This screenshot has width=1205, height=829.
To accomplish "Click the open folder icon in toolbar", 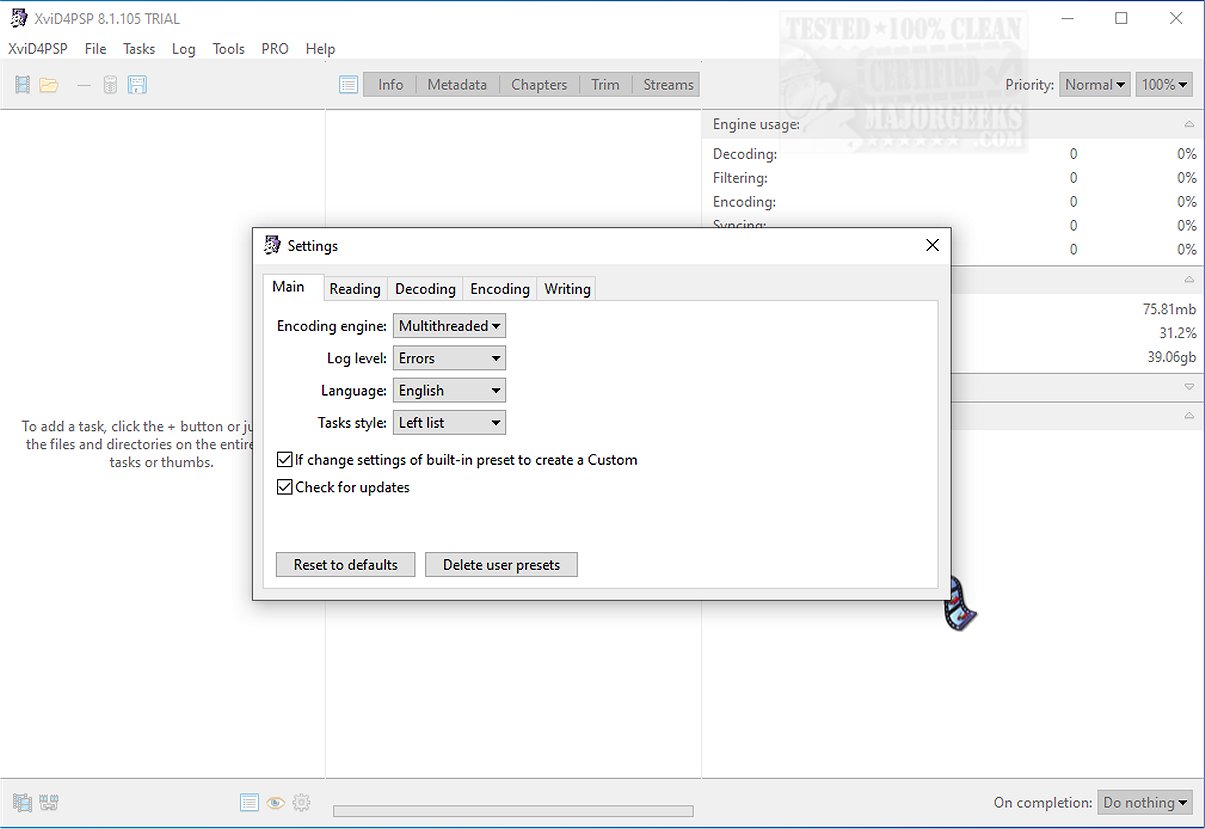I will [x=49, y=85].
